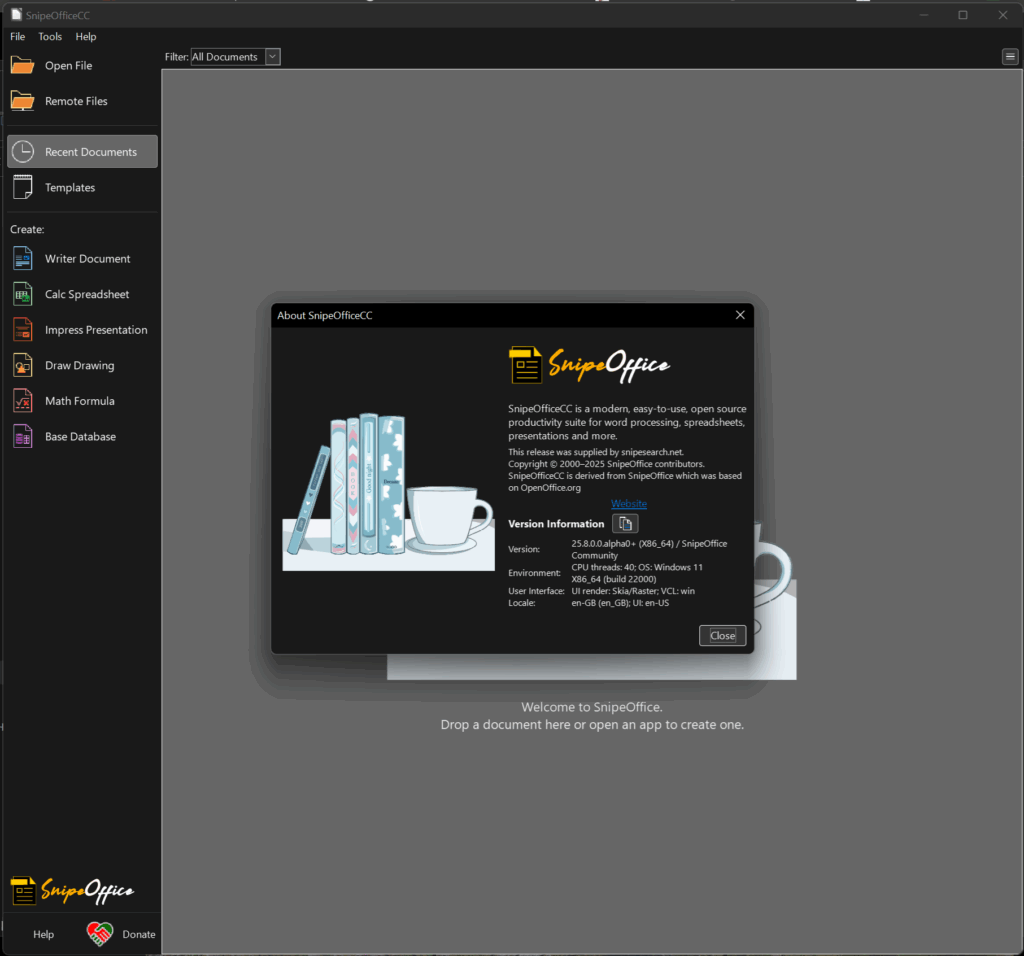
Task: Close the About SnipeOfficeCC dialog with X
Action: (740, 315)
